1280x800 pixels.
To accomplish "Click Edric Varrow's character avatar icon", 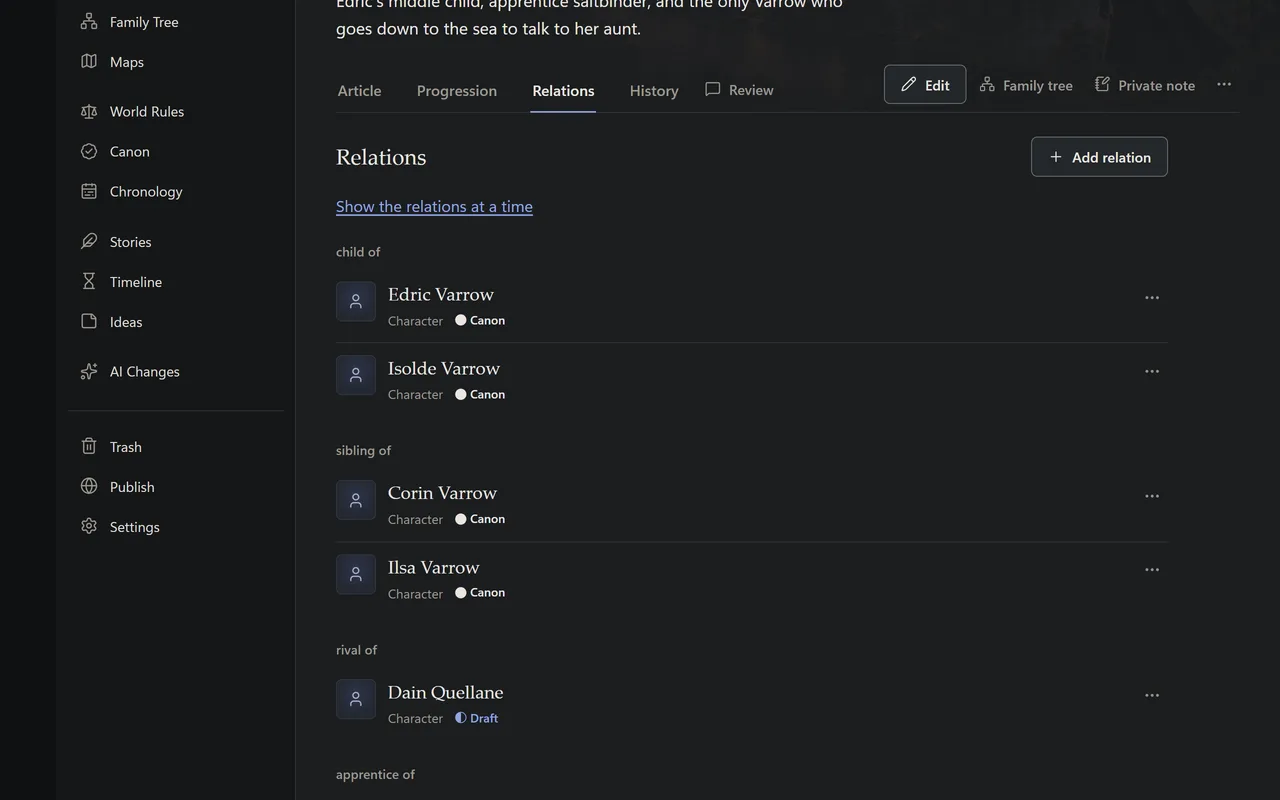I will coord(356,301).
